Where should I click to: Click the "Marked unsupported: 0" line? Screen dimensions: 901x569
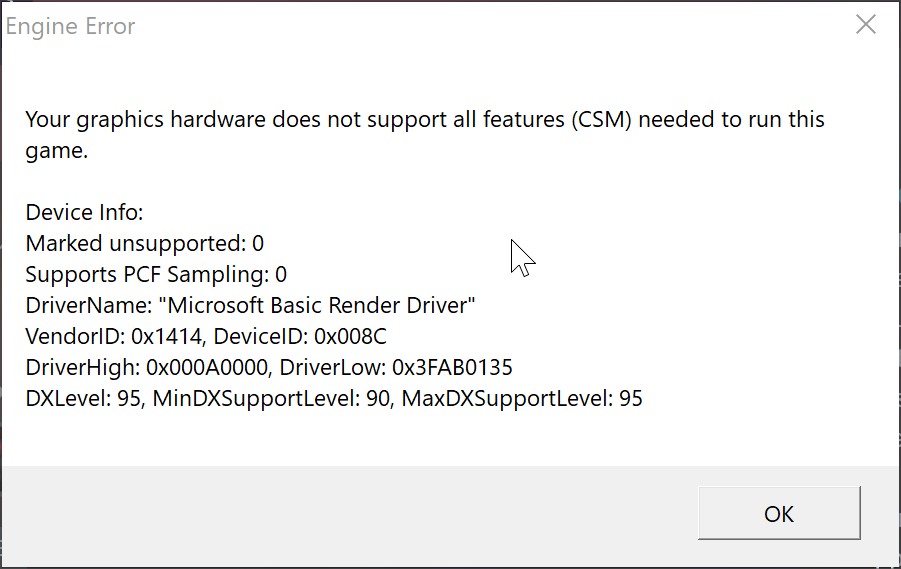pyautogui.click(x=144, y=244)
